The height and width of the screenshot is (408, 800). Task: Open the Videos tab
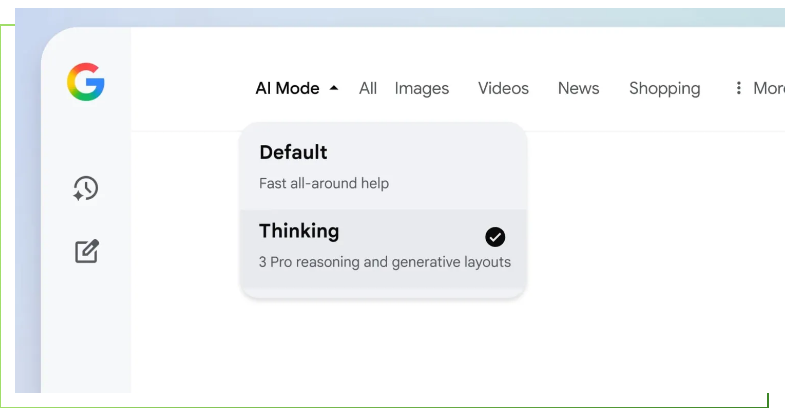(503, 88)
